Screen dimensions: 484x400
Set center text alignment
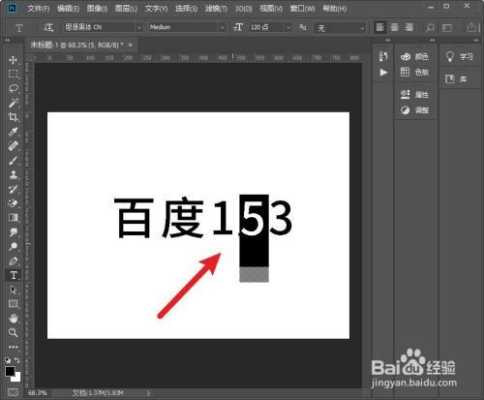394,27
